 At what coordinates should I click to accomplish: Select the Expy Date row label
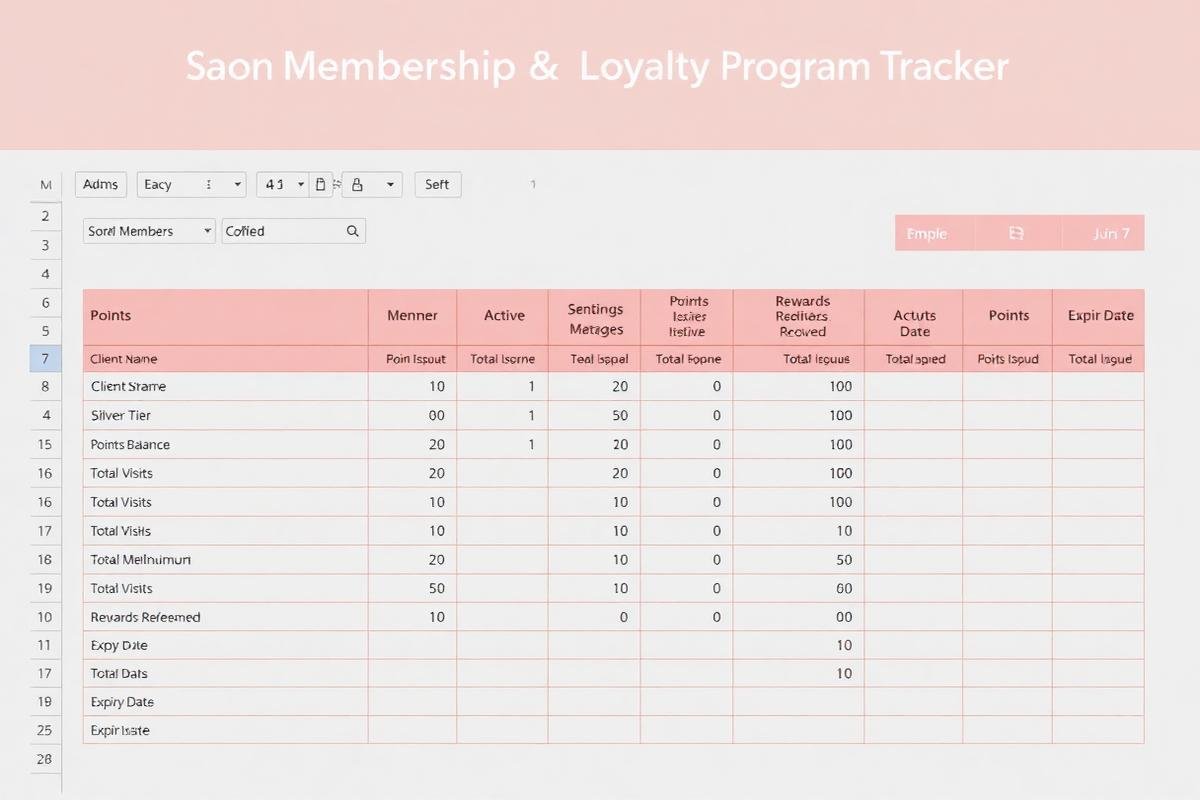click(119, 645)
